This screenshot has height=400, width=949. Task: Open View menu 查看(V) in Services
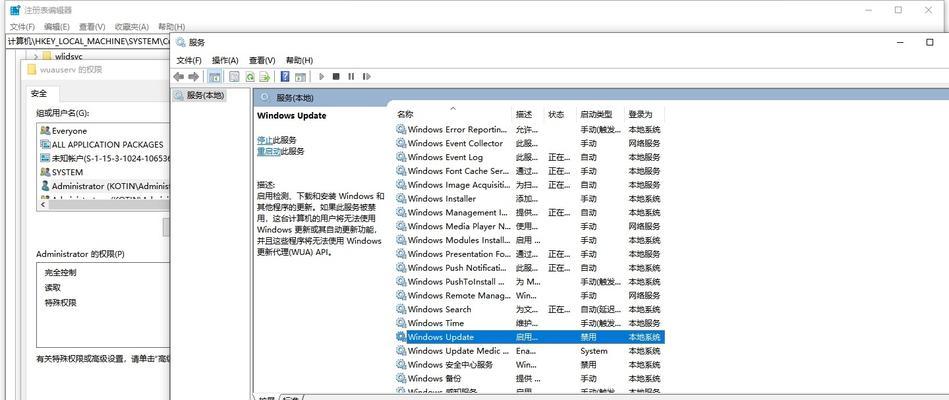tap(262, 61)
